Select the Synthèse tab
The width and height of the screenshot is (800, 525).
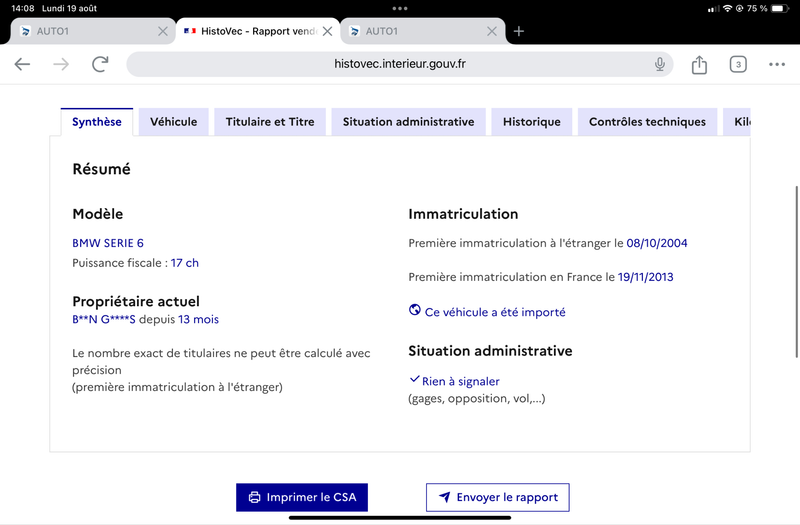97,122
